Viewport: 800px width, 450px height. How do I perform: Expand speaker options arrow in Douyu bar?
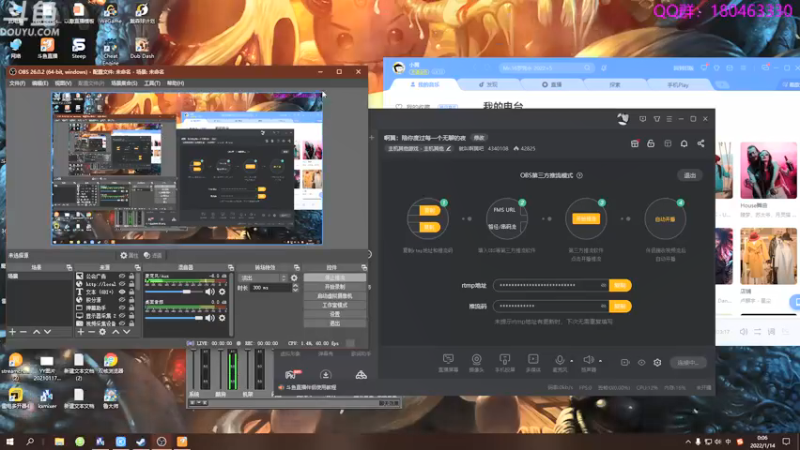coord(601,361)
